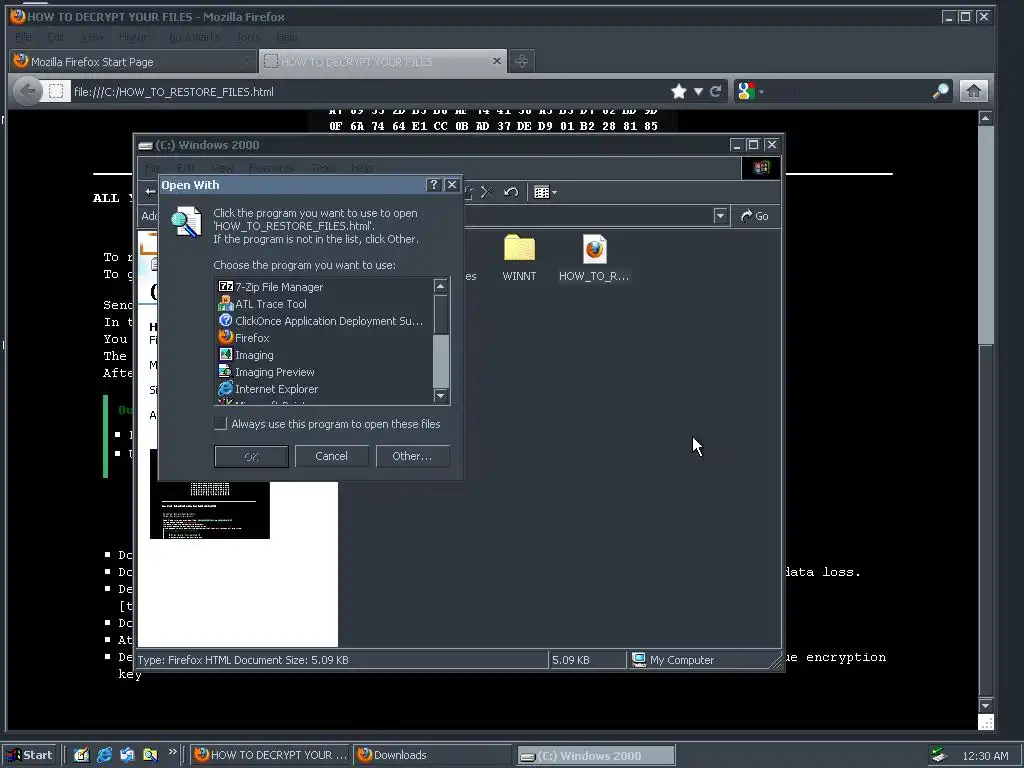Choose ClickOnce Application Deployment Support entry
This screenshot has width=1024, height=768.
321,321
